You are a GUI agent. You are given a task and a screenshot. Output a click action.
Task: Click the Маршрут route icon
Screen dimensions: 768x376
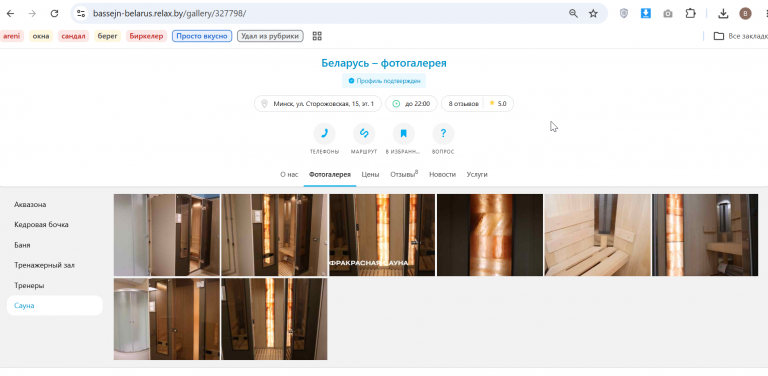tap(364, 133)
